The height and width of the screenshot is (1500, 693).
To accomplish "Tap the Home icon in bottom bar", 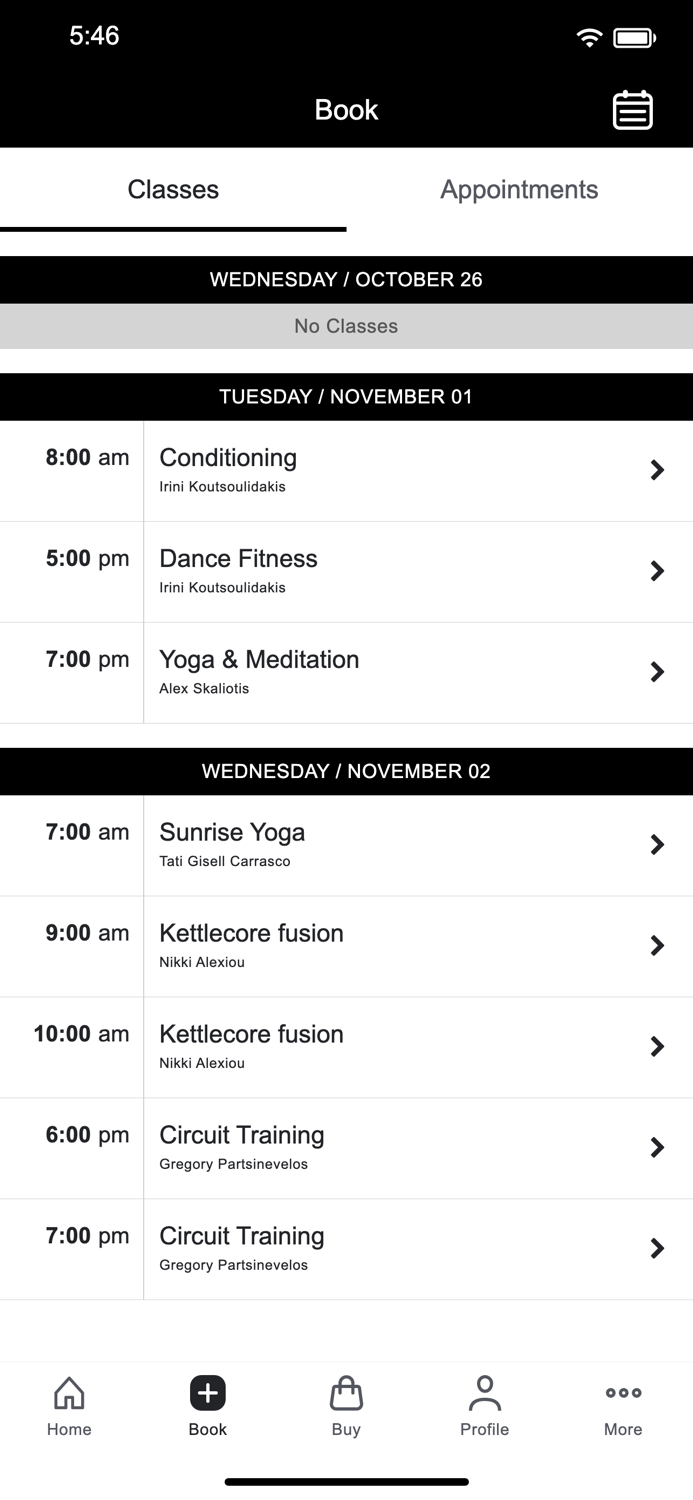I will click(x=69, y=1393).
